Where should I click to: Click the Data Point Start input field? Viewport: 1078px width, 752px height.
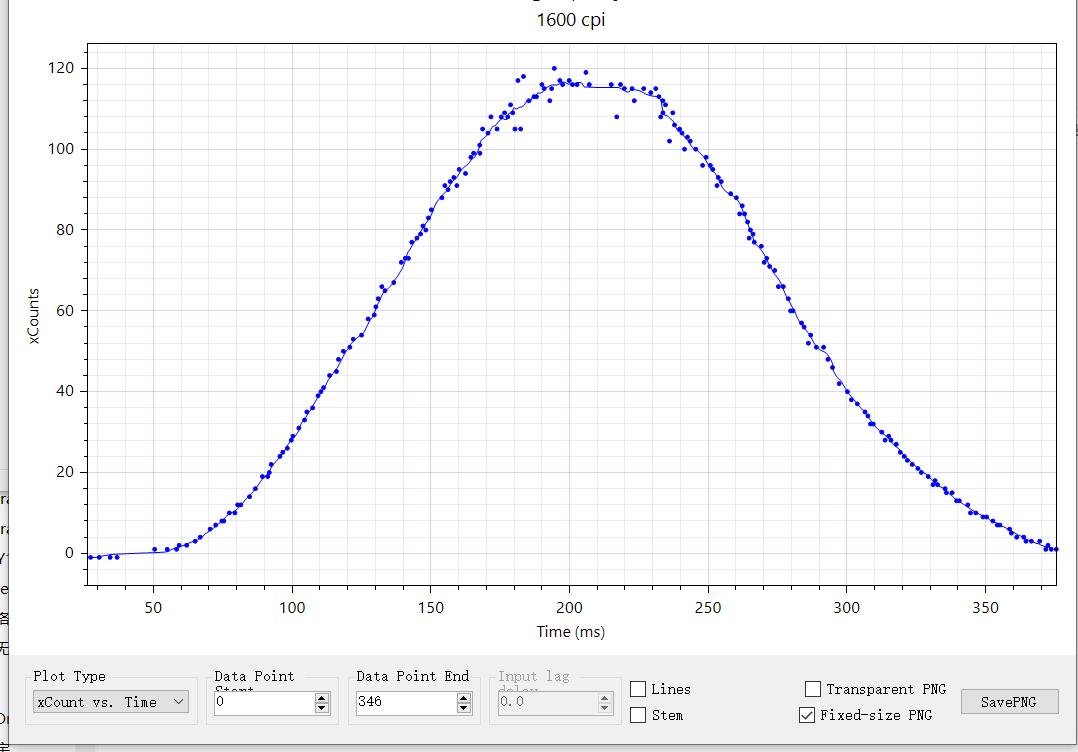tap(264, 703)
